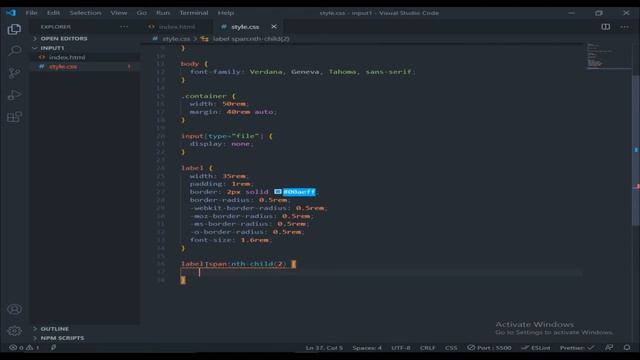Click the UTF-8 encoding status

pyautogui.click(x=401, y=348)
